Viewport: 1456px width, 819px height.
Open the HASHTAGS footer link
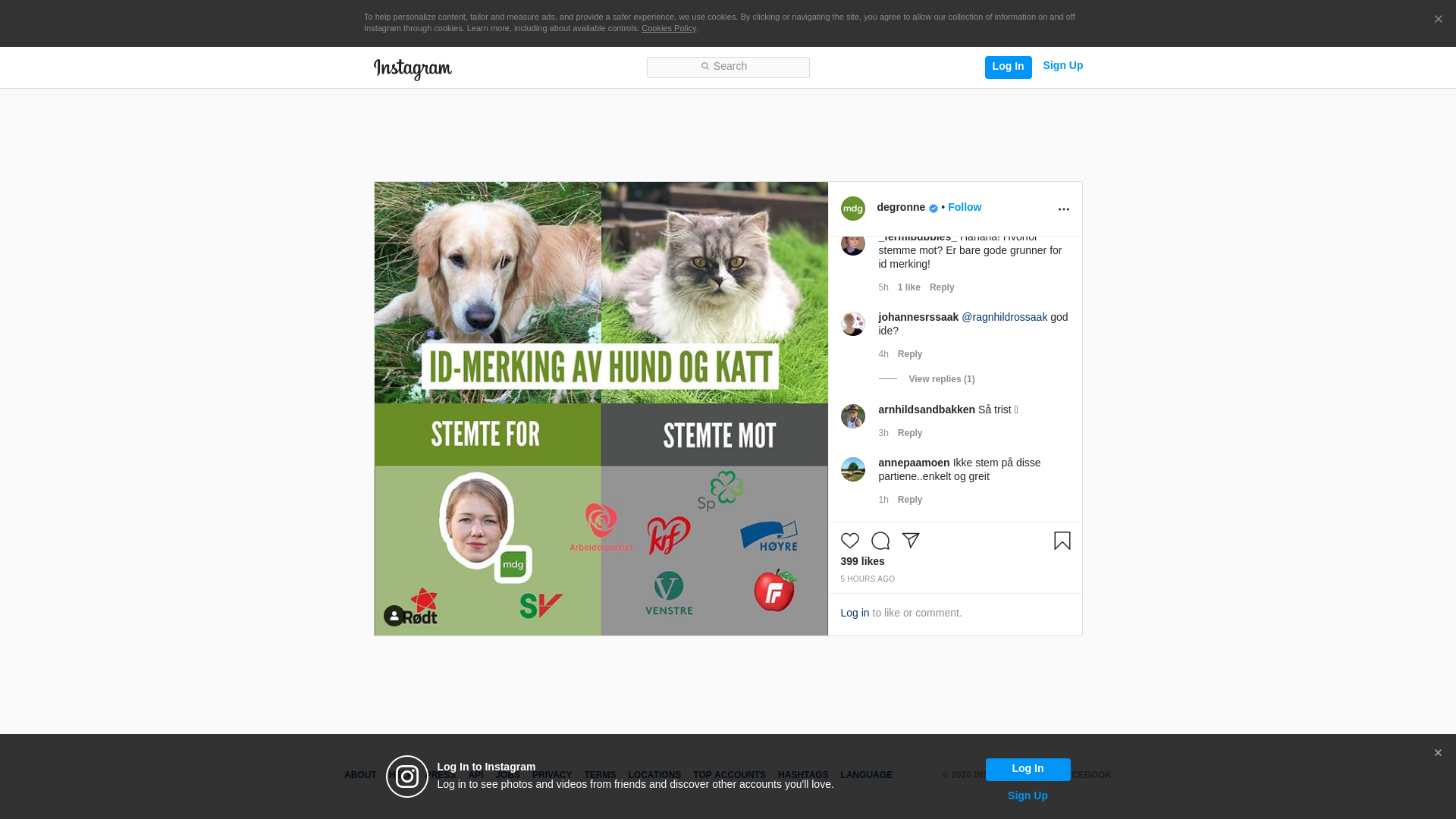[x=802, y=776]
